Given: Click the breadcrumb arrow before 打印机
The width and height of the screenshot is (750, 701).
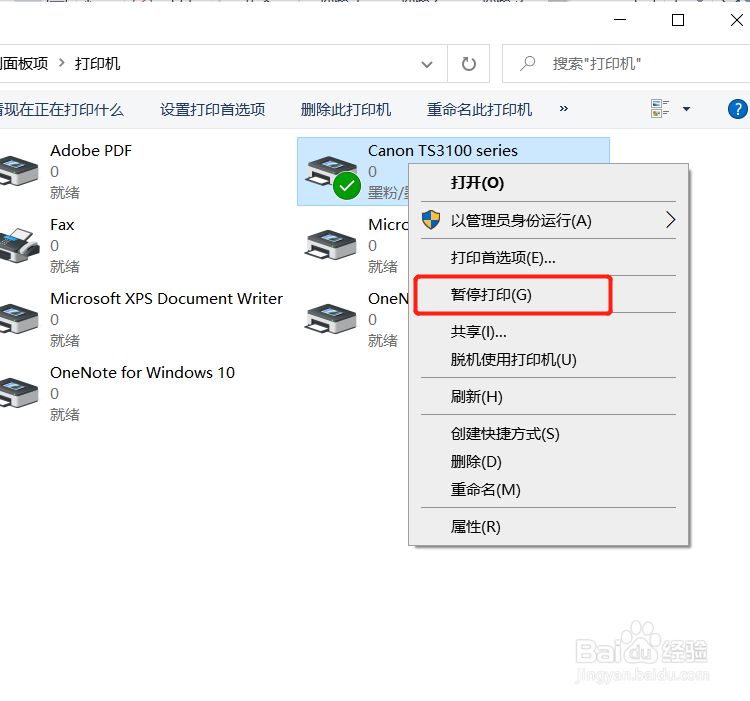Looking at the screenshot, I should click(x=61, y=63).
